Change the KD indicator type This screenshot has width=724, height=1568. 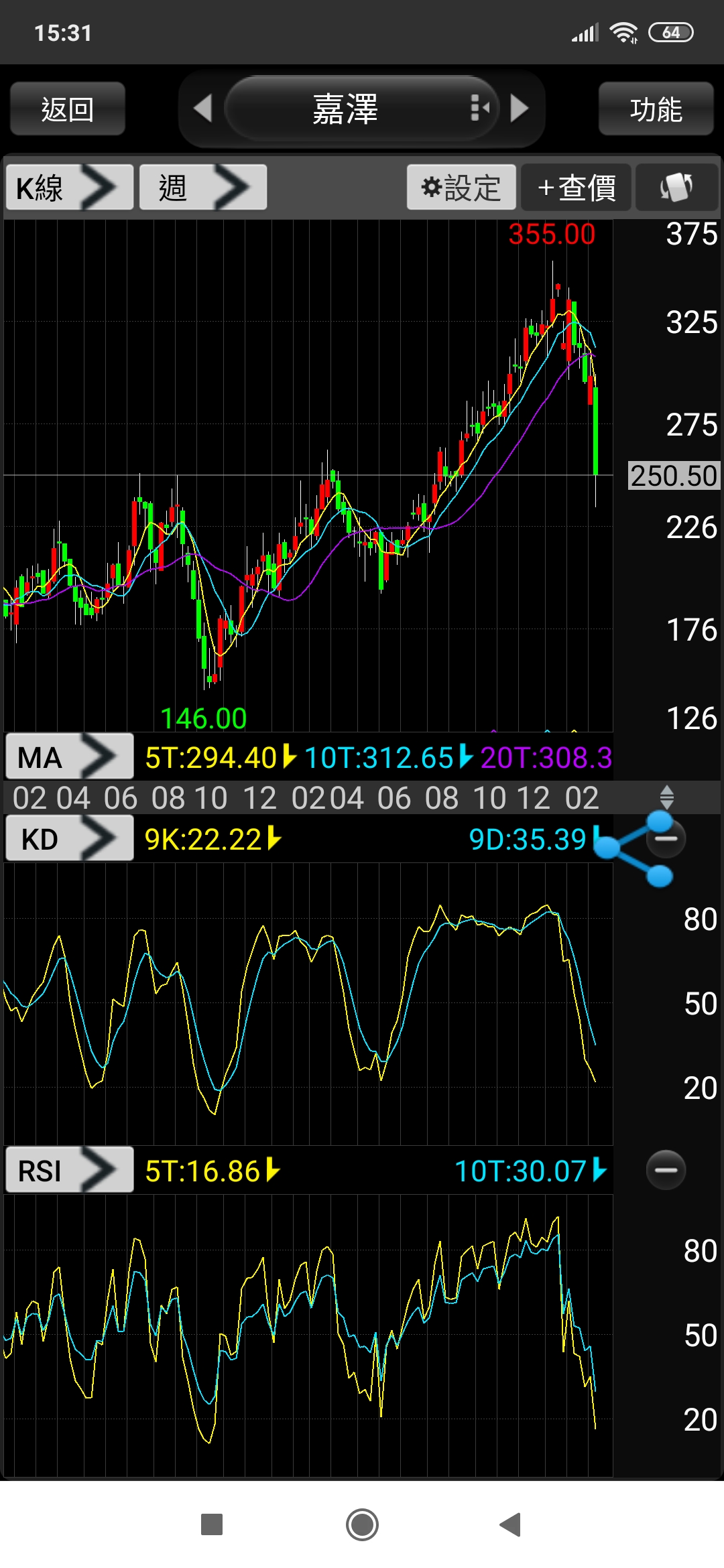coord(69,839)
